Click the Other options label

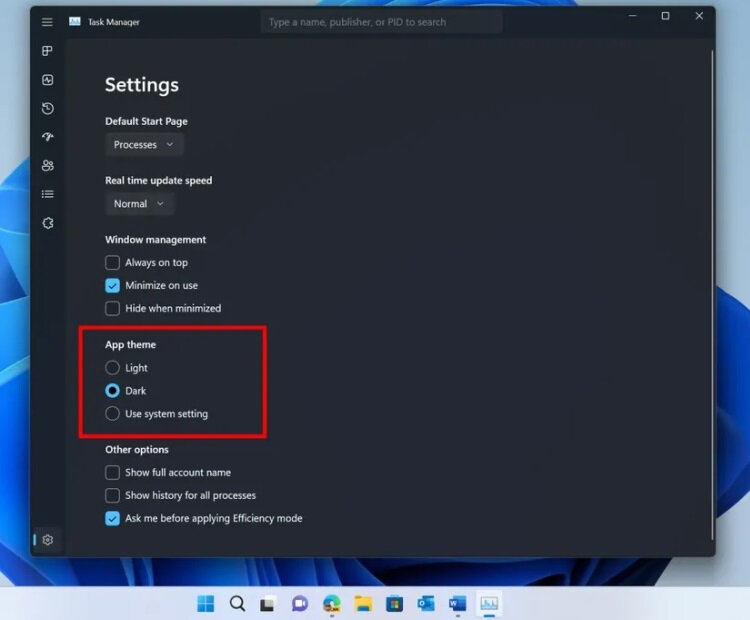[137, 450]
